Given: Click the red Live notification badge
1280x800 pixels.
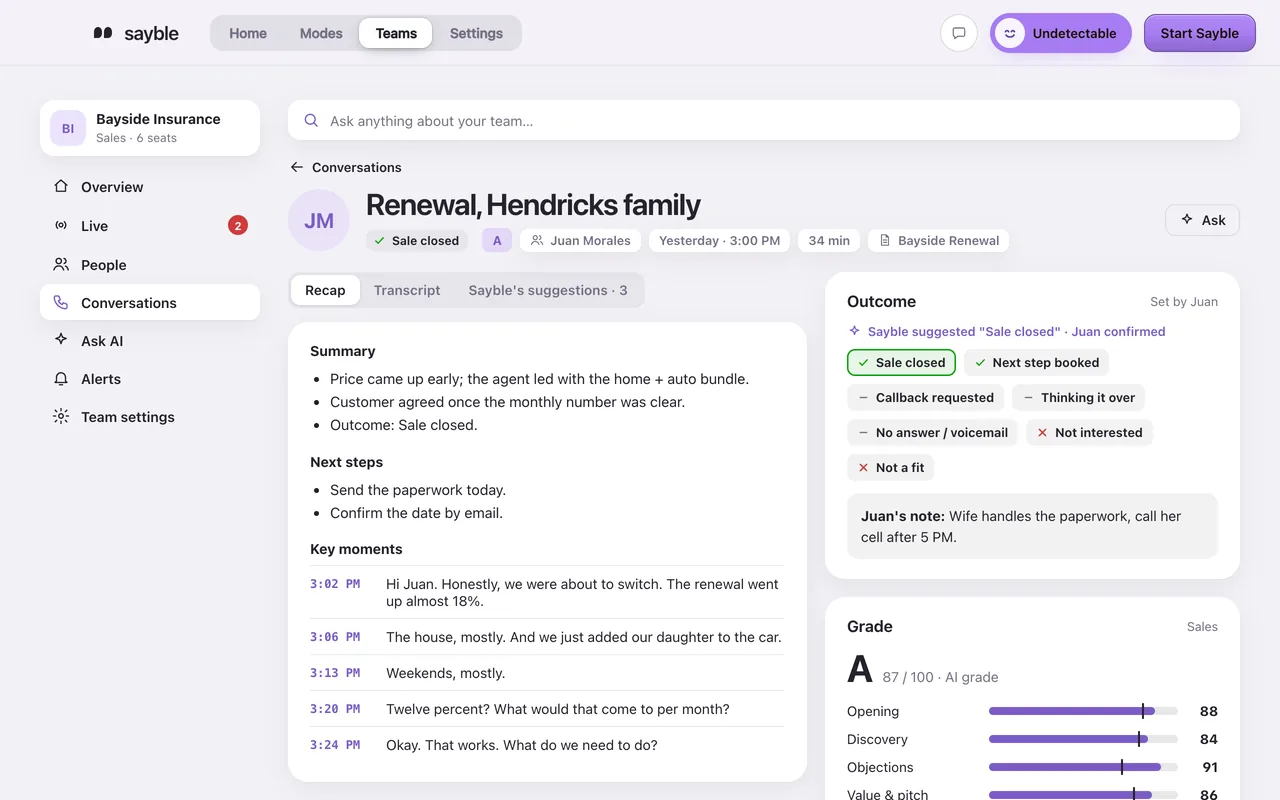Looking at the screenshot, I should [x=238, y=226].
